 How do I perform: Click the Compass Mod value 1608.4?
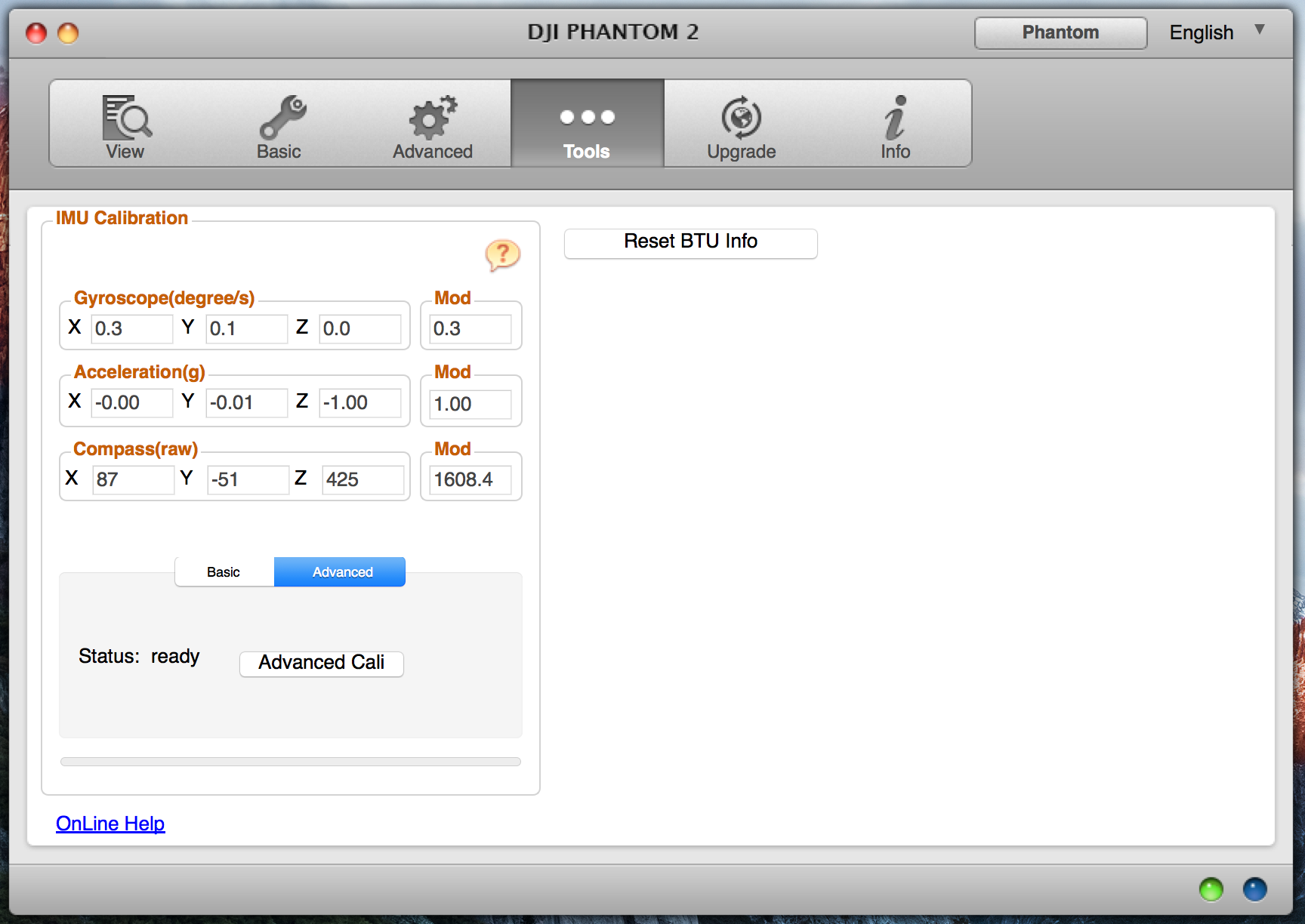pos(470,479)
